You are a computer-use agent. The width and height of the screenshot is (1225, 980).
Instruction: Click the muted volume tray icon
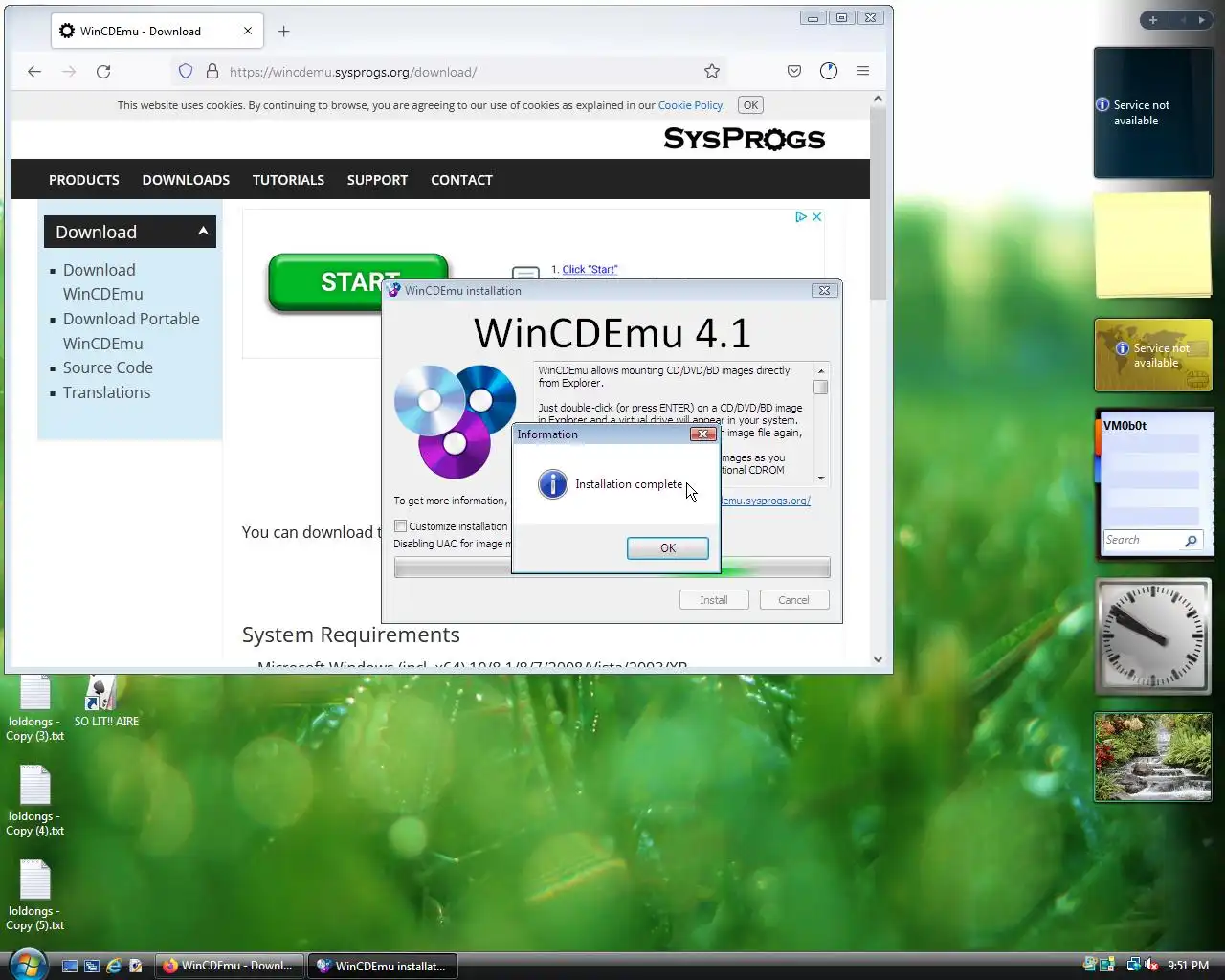pyautogui.click(x=1151, y=966)
